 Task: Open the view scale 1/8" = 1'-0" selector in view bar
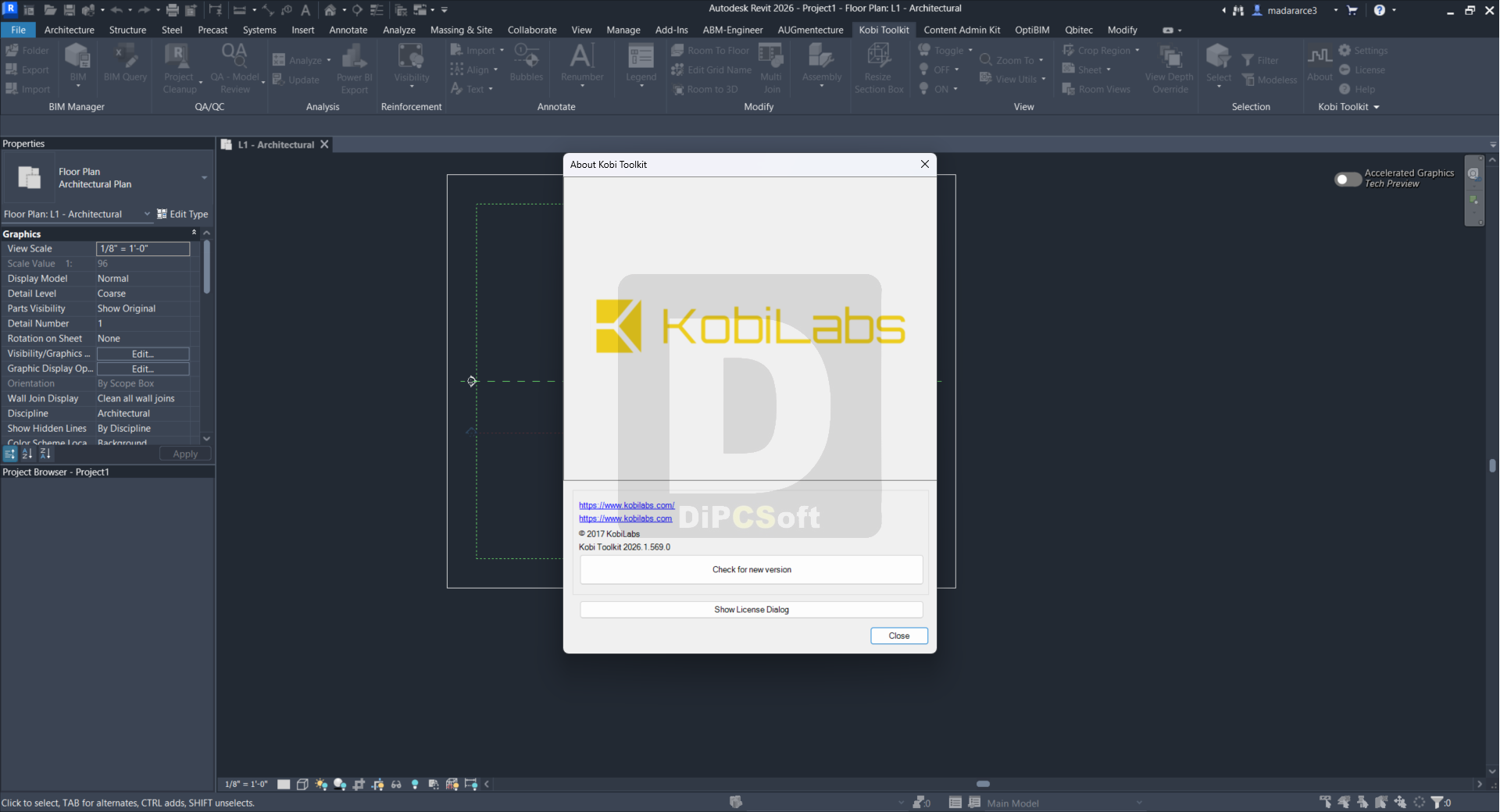(246, 784)
